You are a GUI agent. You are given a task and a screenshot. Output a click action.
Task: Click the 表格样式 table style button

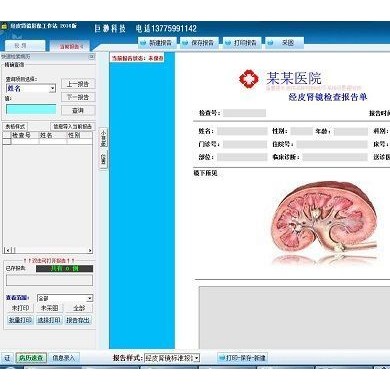coord(15,127)
